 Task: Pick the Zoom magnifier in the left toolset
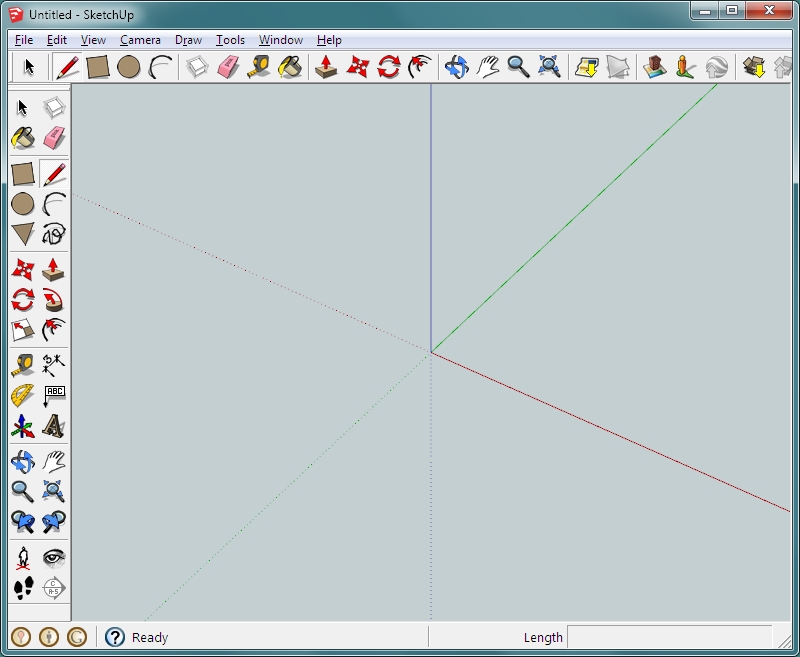tap(22, 492)
